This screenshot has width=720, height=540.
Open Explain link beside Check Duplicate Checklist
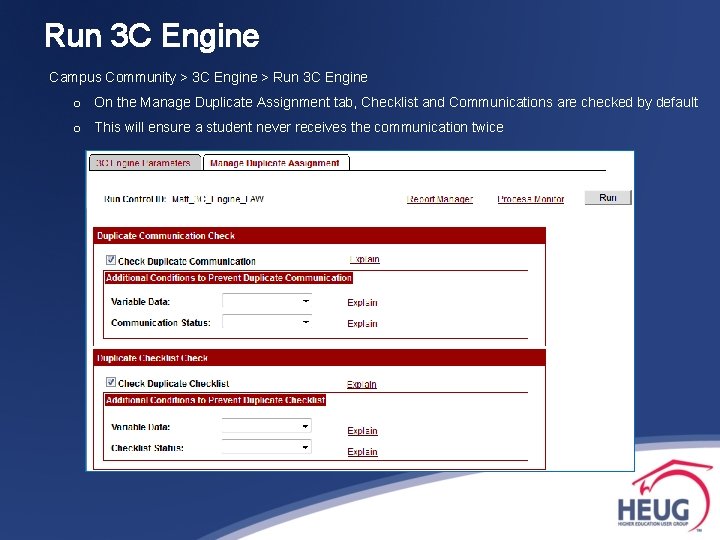(362, 384)
